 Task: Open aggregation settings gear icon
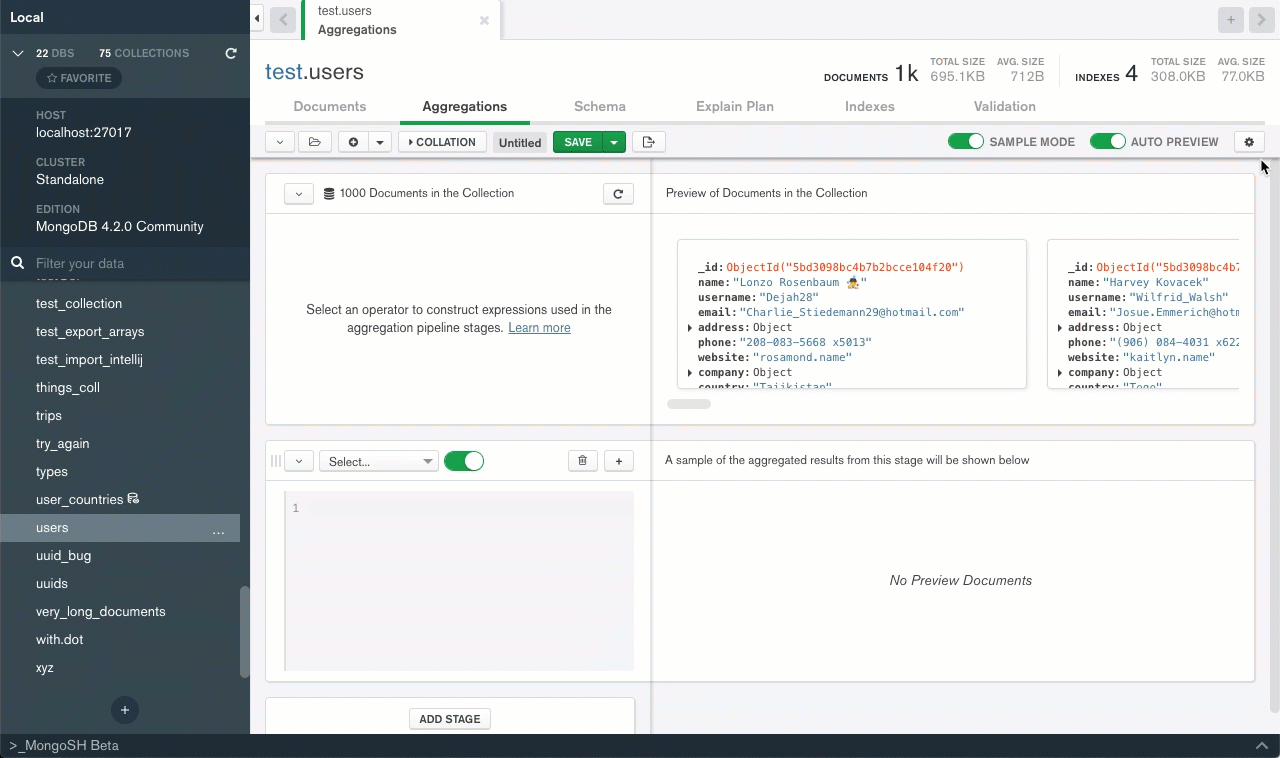1249,142
